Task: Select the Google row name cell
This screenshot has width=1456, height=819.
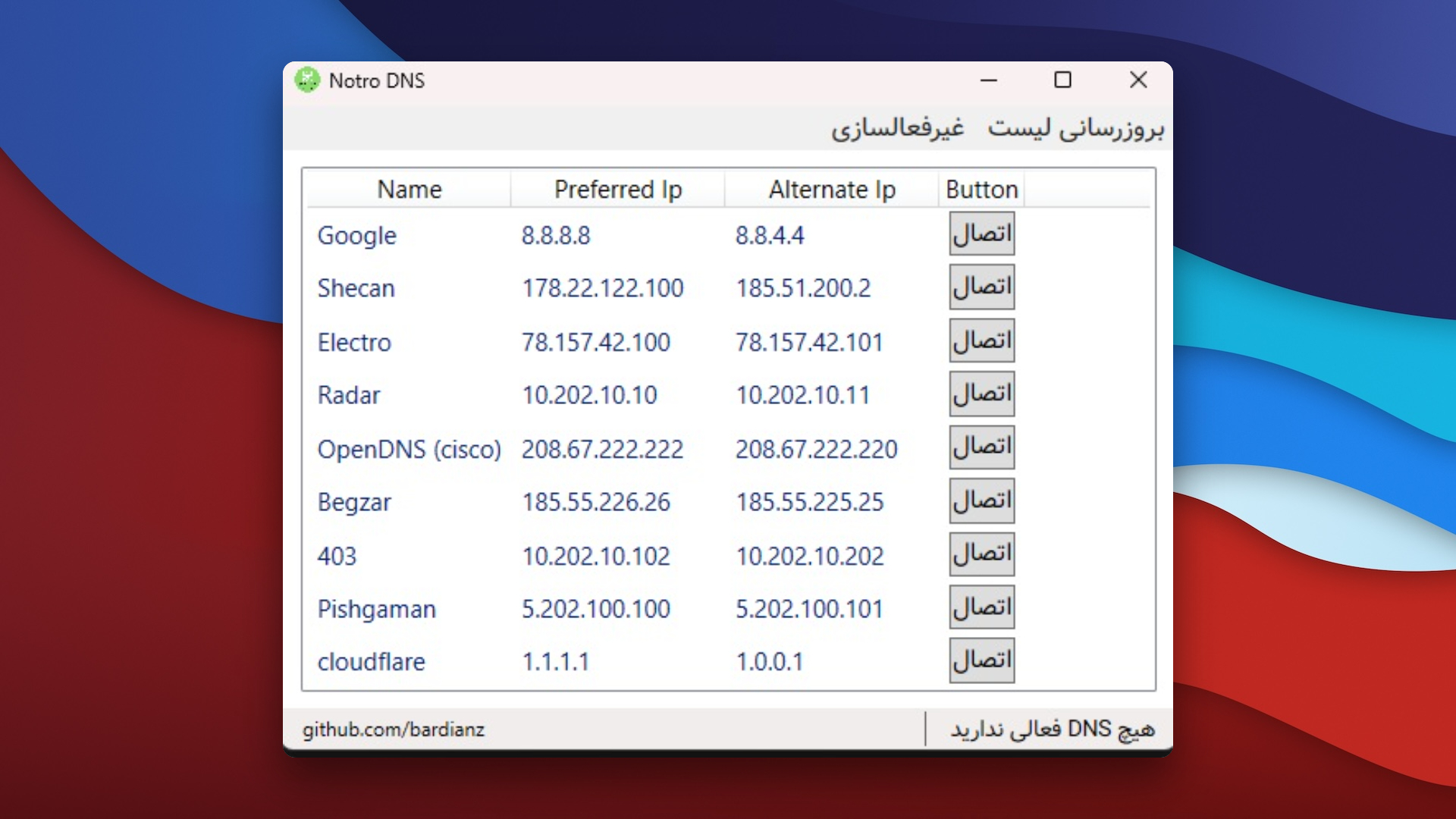Action: point(356,236)
